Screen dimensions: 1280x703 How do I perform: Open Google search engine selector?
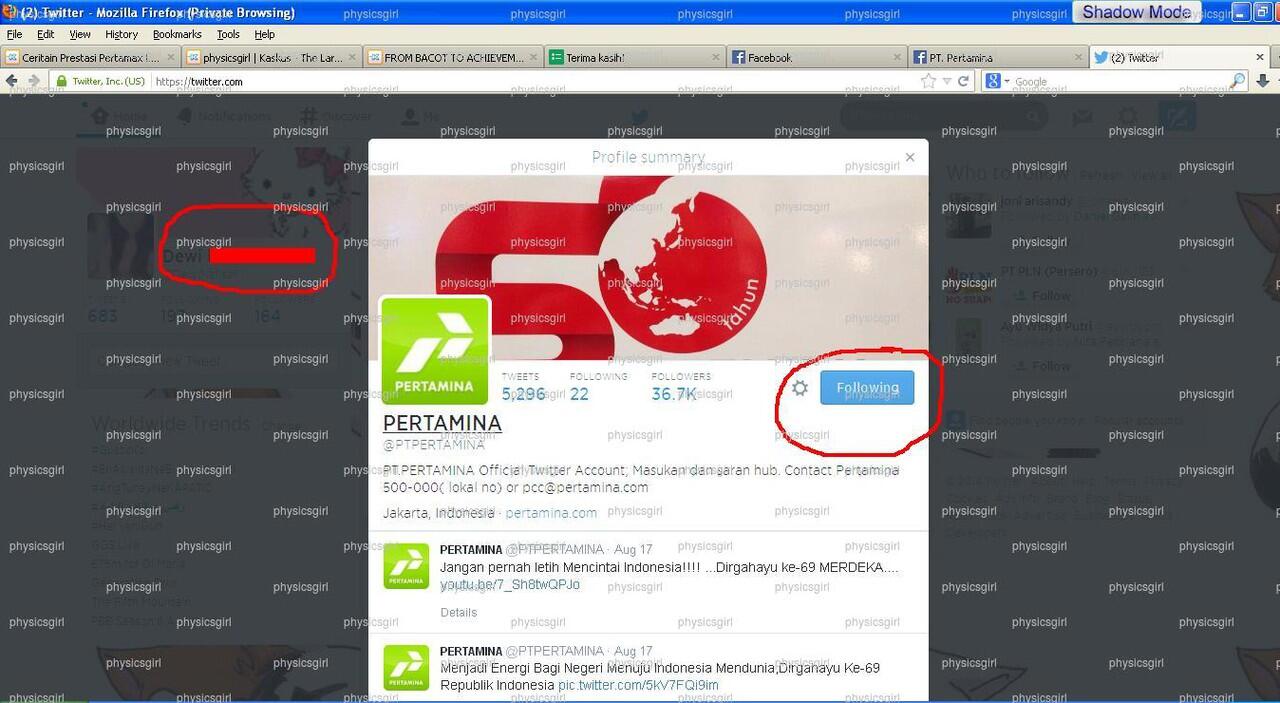point(997,81)
